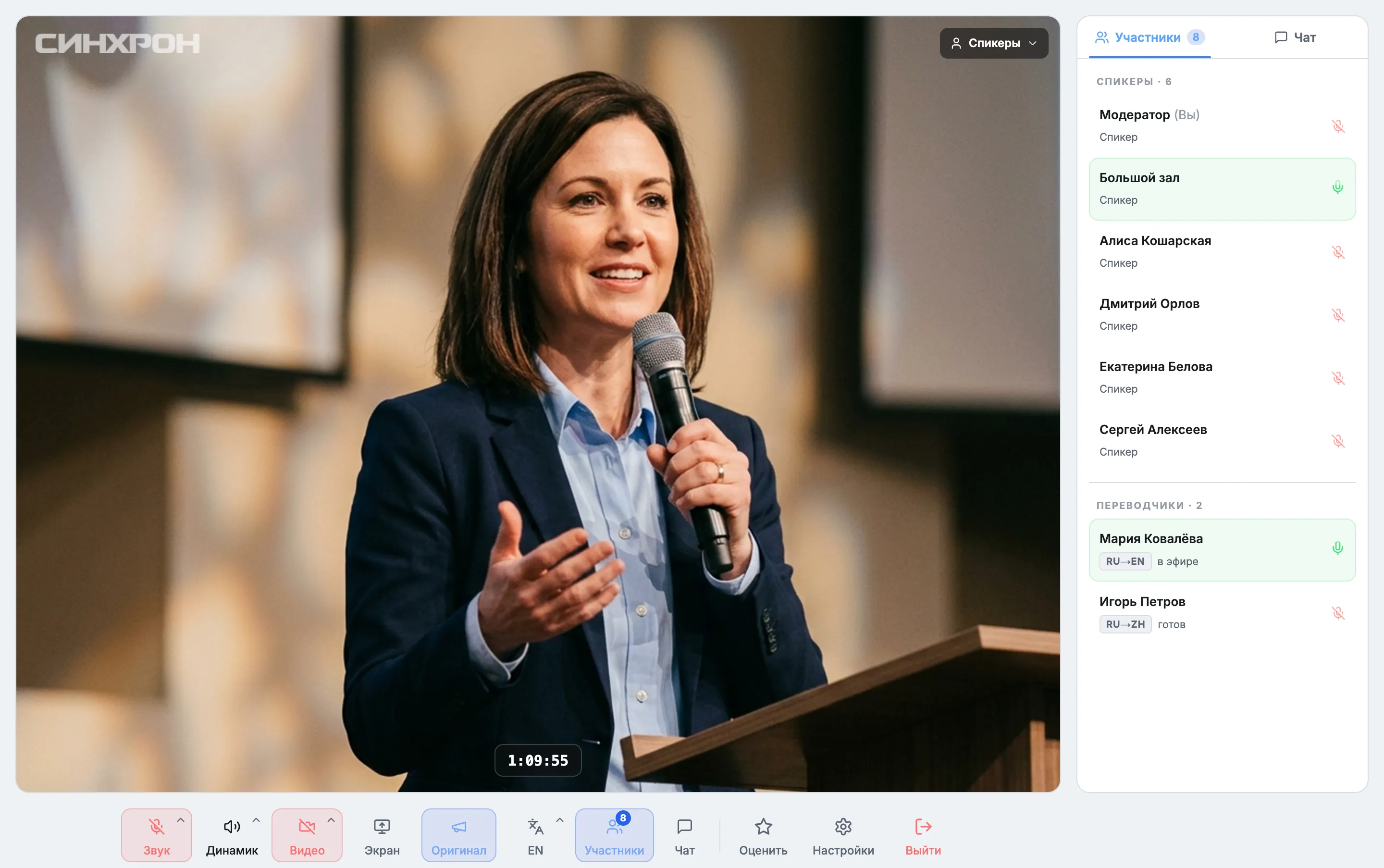Click muted mic icon for Модератор
Image resolution: width=1384 pixels, height=868 pixels.
tap(1338, 126)
